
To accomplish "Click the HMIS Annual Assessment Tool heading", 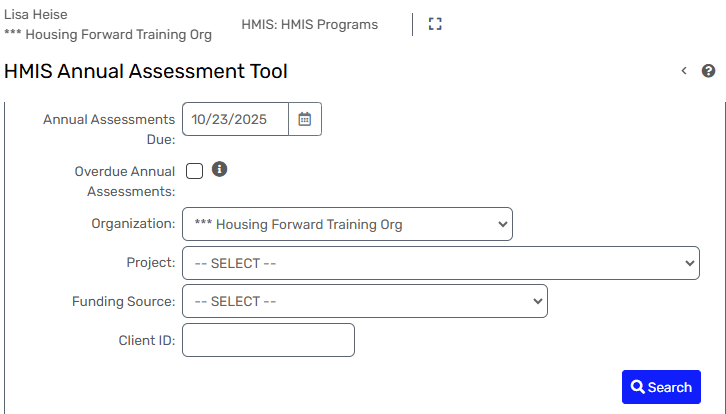I will pyautogui.click(x=146, y=71).
